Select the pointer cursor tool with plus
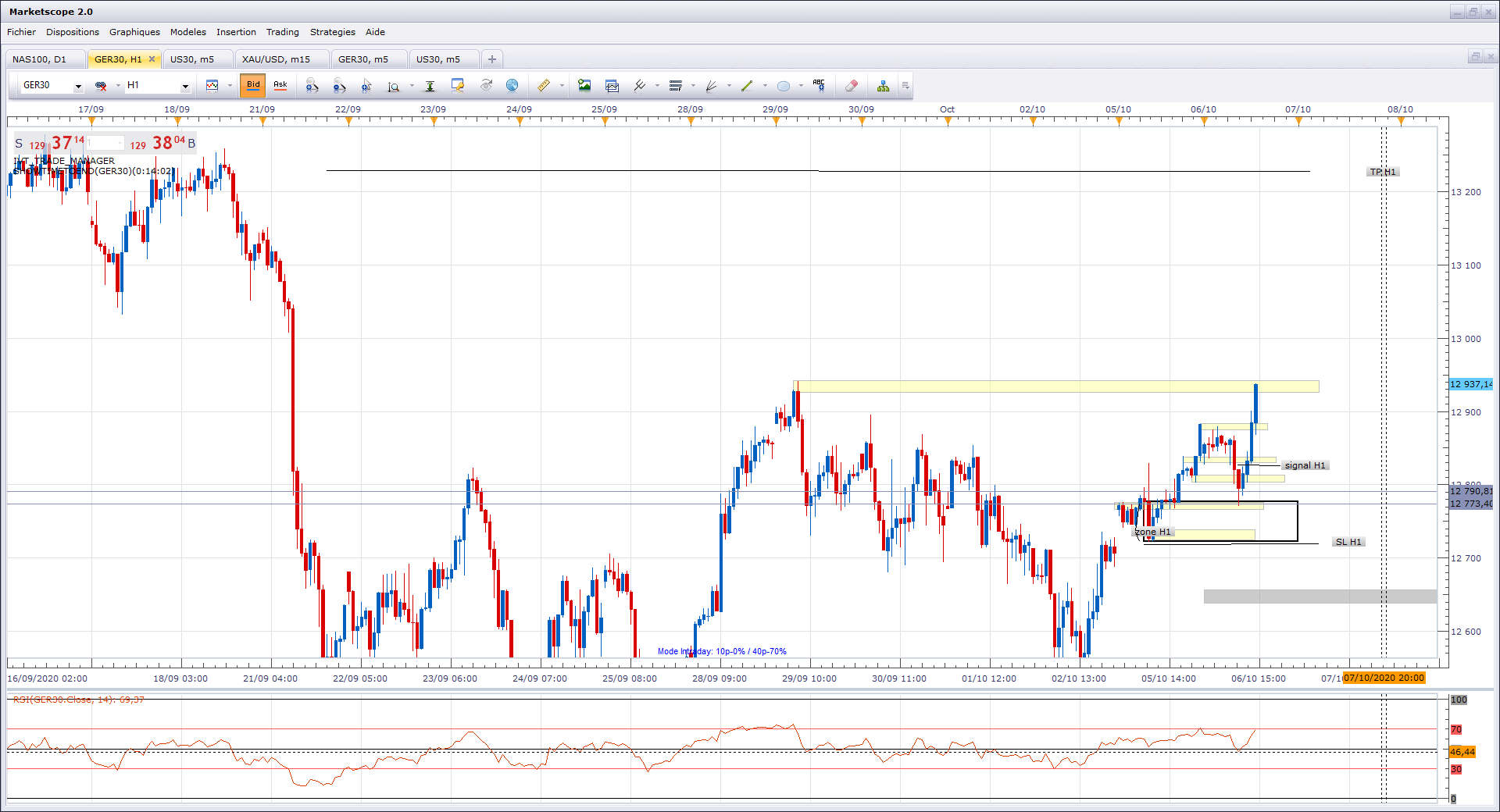 [366, 86]
